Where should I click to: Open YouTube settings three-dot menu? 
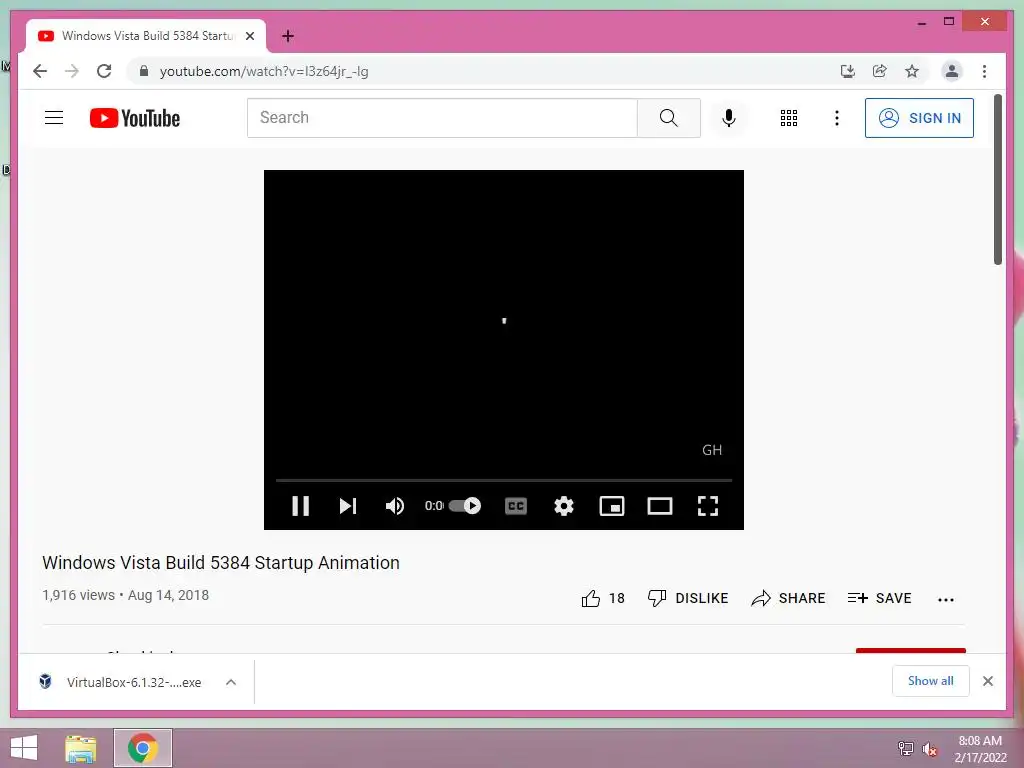pos(837,118)
